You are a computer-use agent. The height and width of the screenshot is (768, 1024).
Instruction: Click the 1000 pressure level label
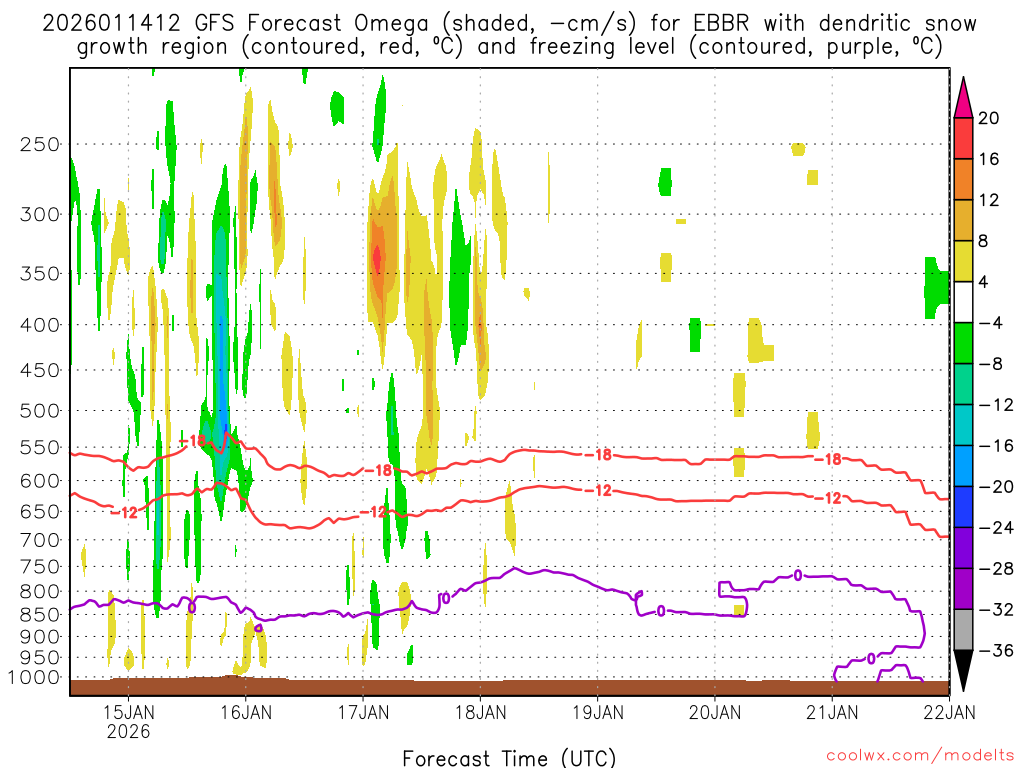36,677
